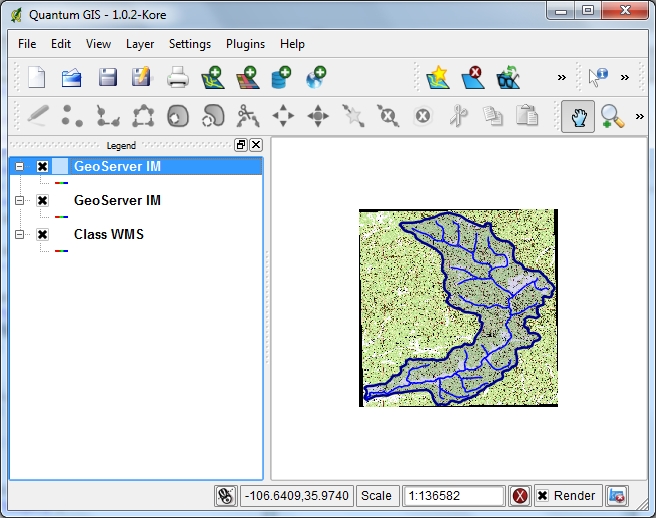Click the Add PostGIS Layer database icon
This screenshot has width=656, height=518.
pyautogui.click(x=281, y=77)
